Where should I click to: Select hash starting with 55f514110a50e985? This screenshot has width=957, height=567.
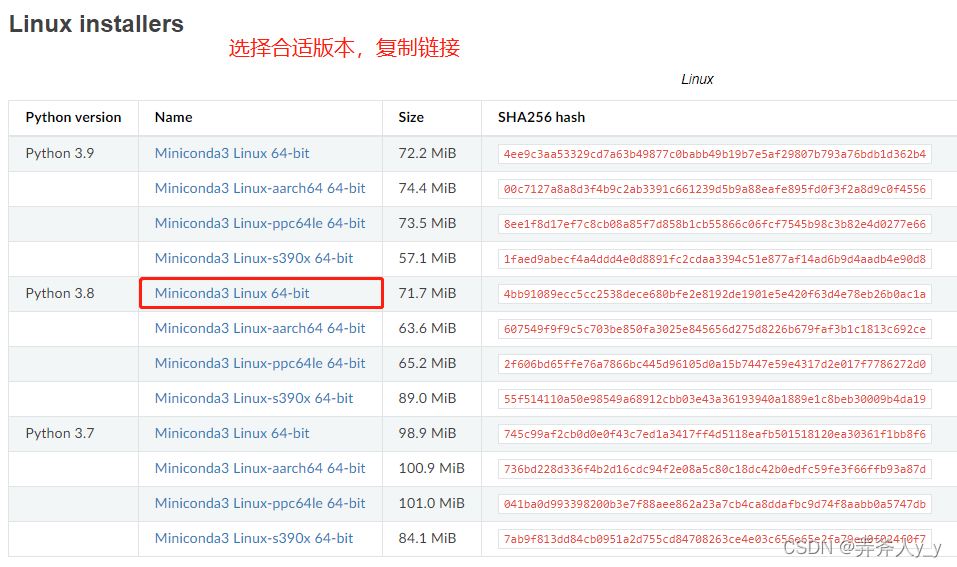tap(715, 399)
